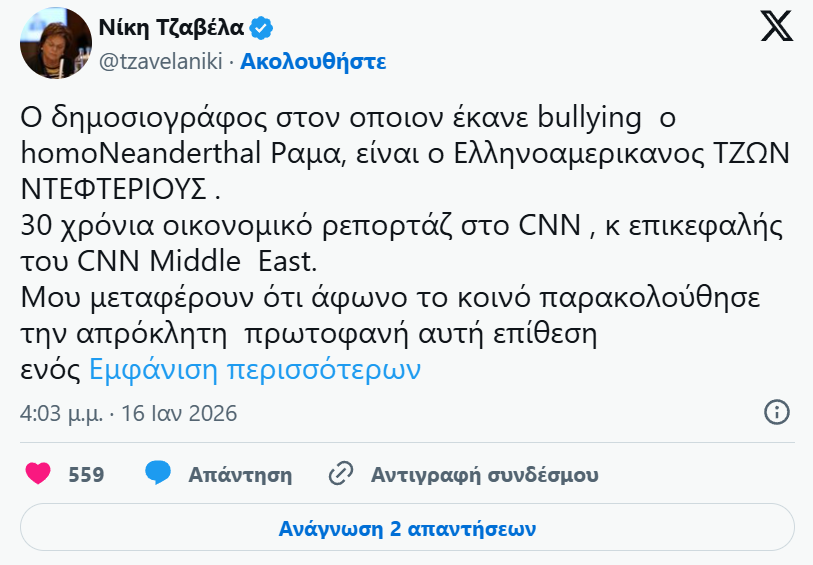The height and width of the screenshot is (565, 813).
Task: Open the info icon beside the date
Action: [777, 413]
